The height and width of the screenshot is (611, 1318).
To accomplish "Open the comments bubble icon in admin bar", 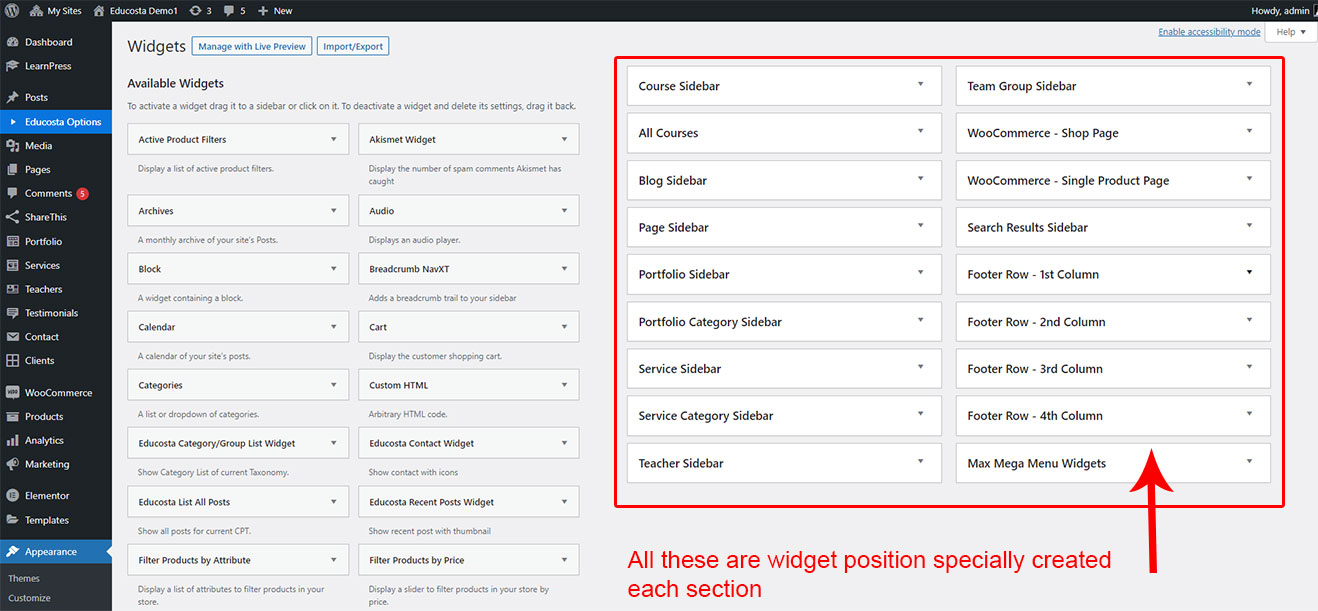I will point(230,11).
